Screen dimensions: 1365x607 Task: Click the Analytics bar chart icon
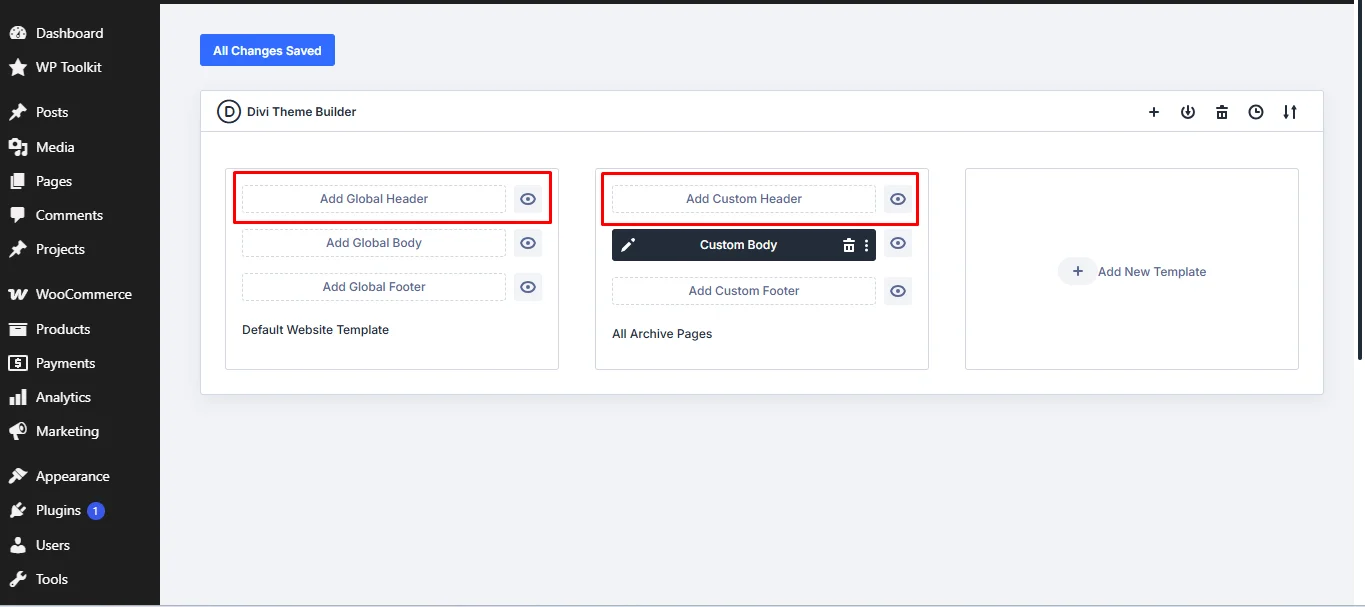(x=18, y=397)
